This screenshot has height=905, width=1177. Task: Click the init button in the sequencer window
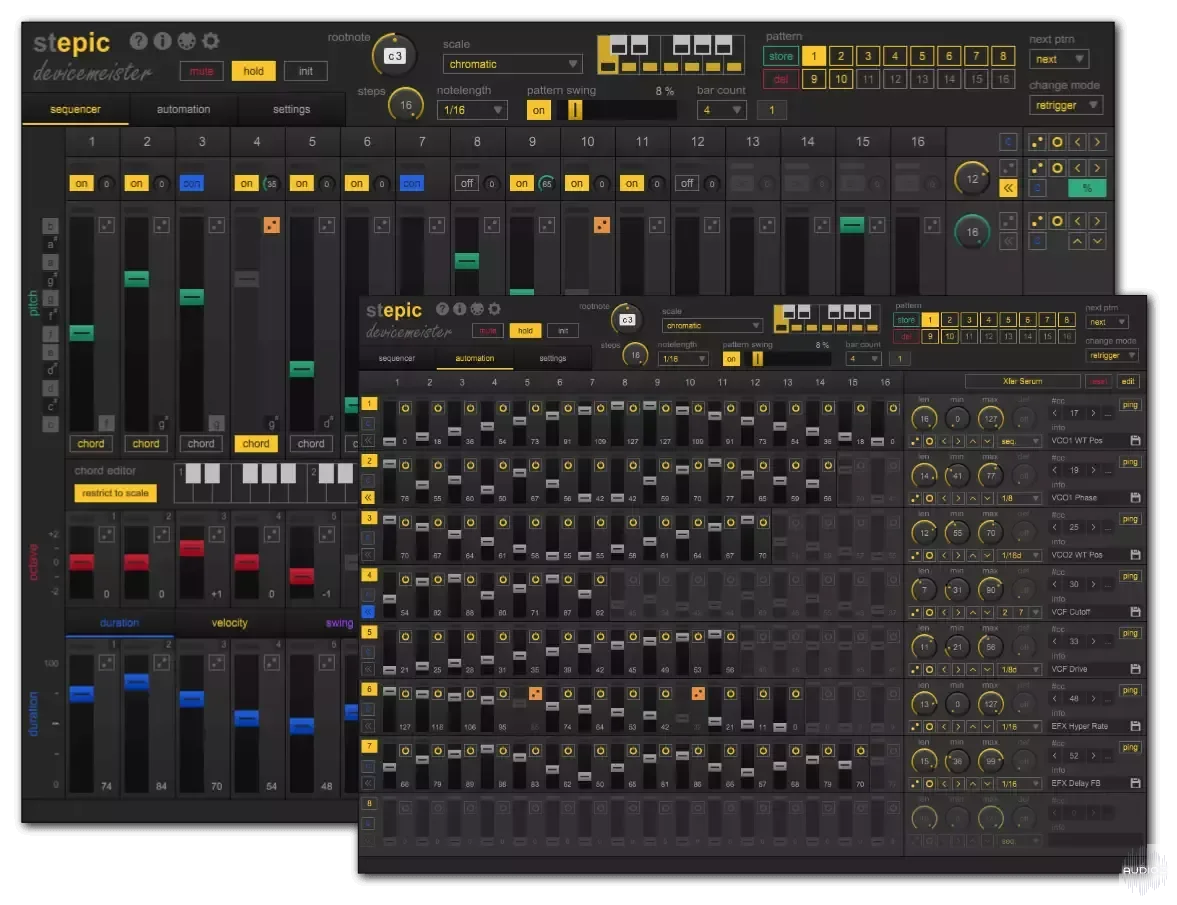click(306, 71)
